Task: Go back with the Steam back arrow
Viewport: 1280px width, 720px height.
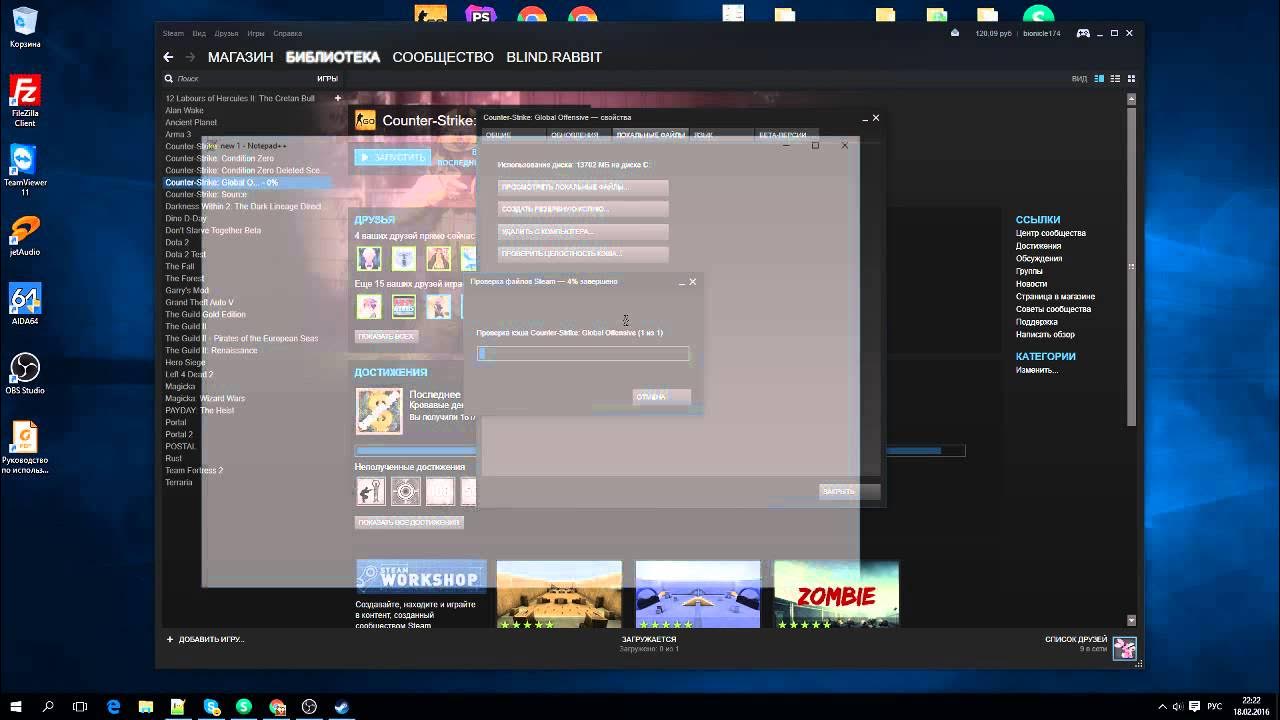Action: (168, 57)
